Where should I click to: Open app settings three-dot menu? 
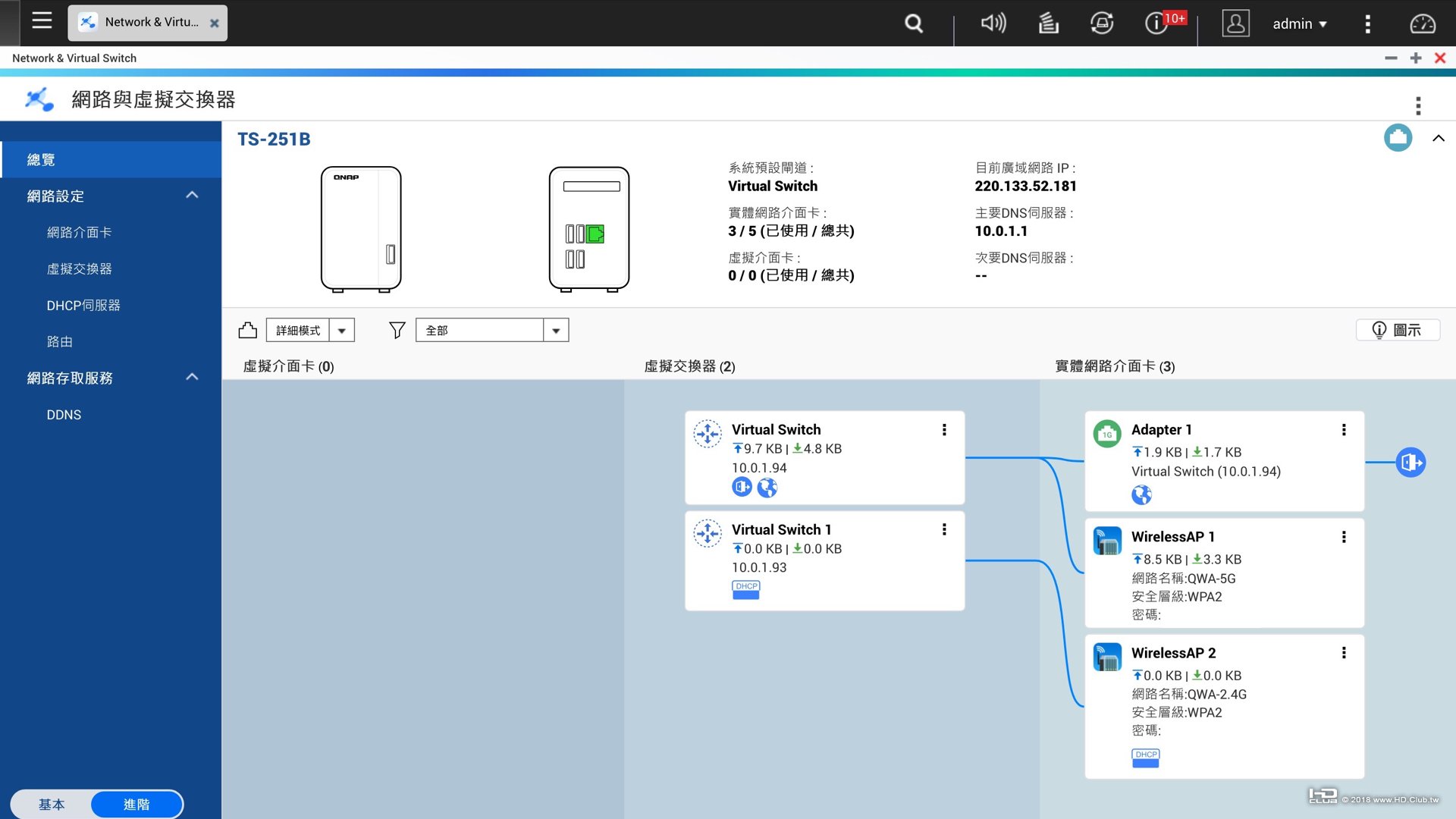pyautogui.click(x=1418, y=105)
